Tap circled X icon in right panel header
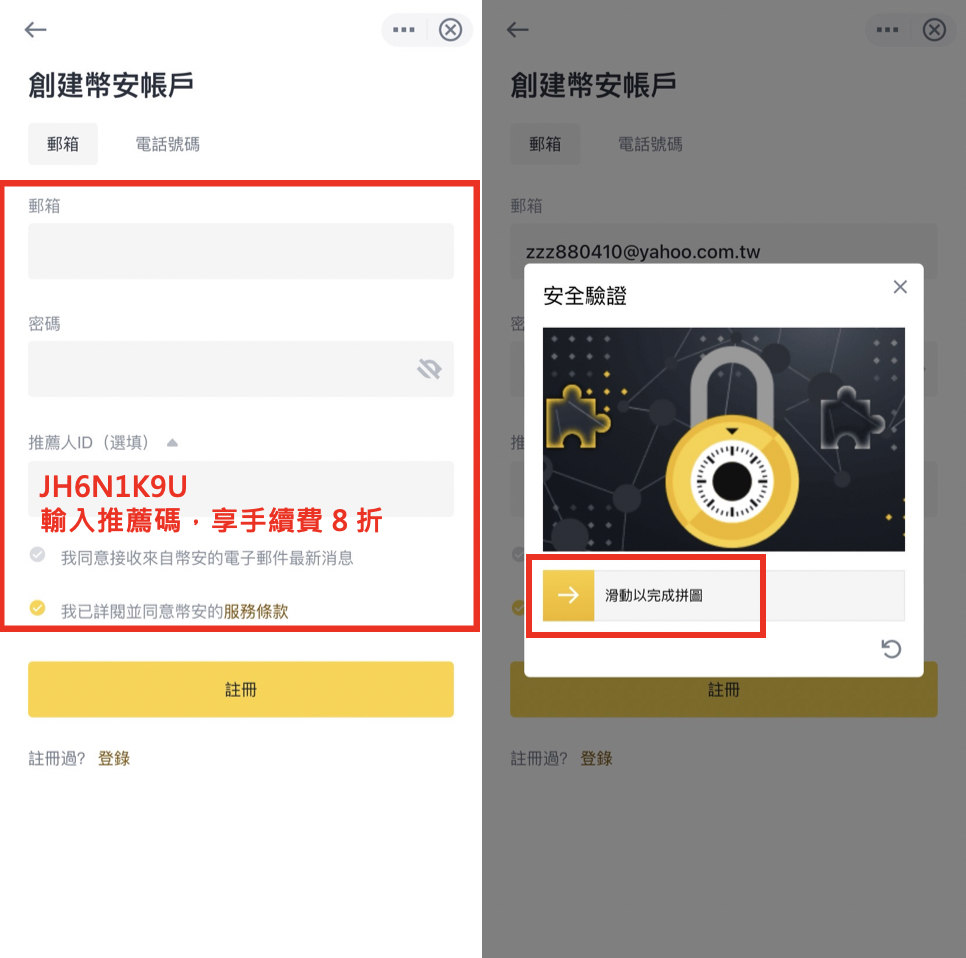 pos(934,30)
